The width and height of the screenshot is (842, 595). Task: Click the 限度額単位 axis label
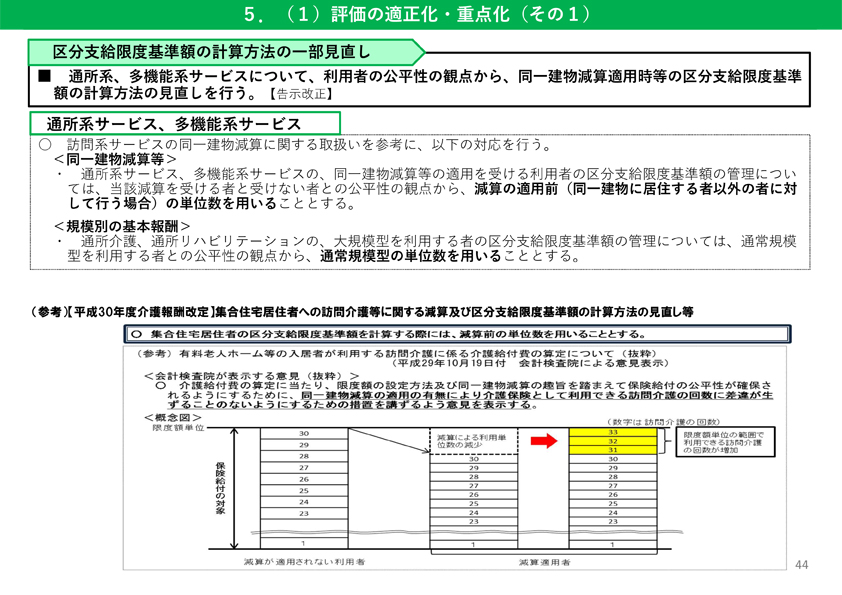pyautogui.click(x=178, y=428)
